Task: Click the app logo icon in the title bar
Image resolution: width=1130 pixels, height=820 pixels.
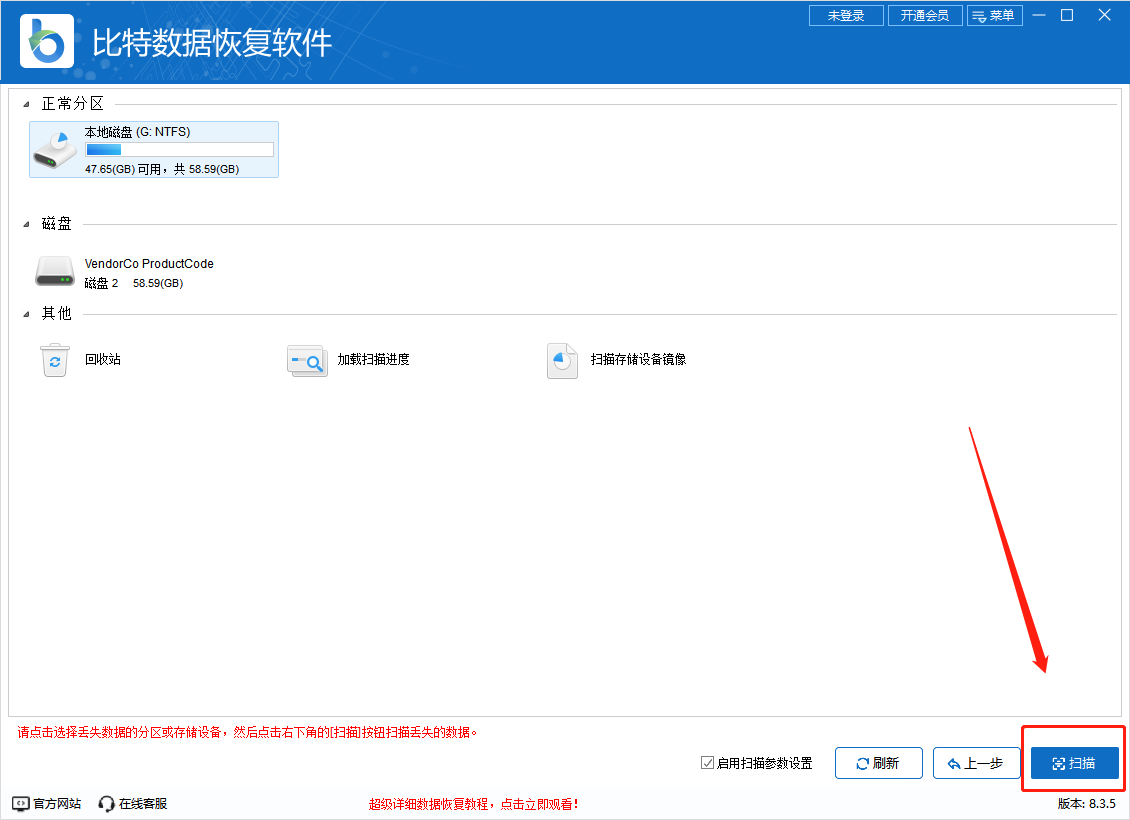Action: (47, 41)
